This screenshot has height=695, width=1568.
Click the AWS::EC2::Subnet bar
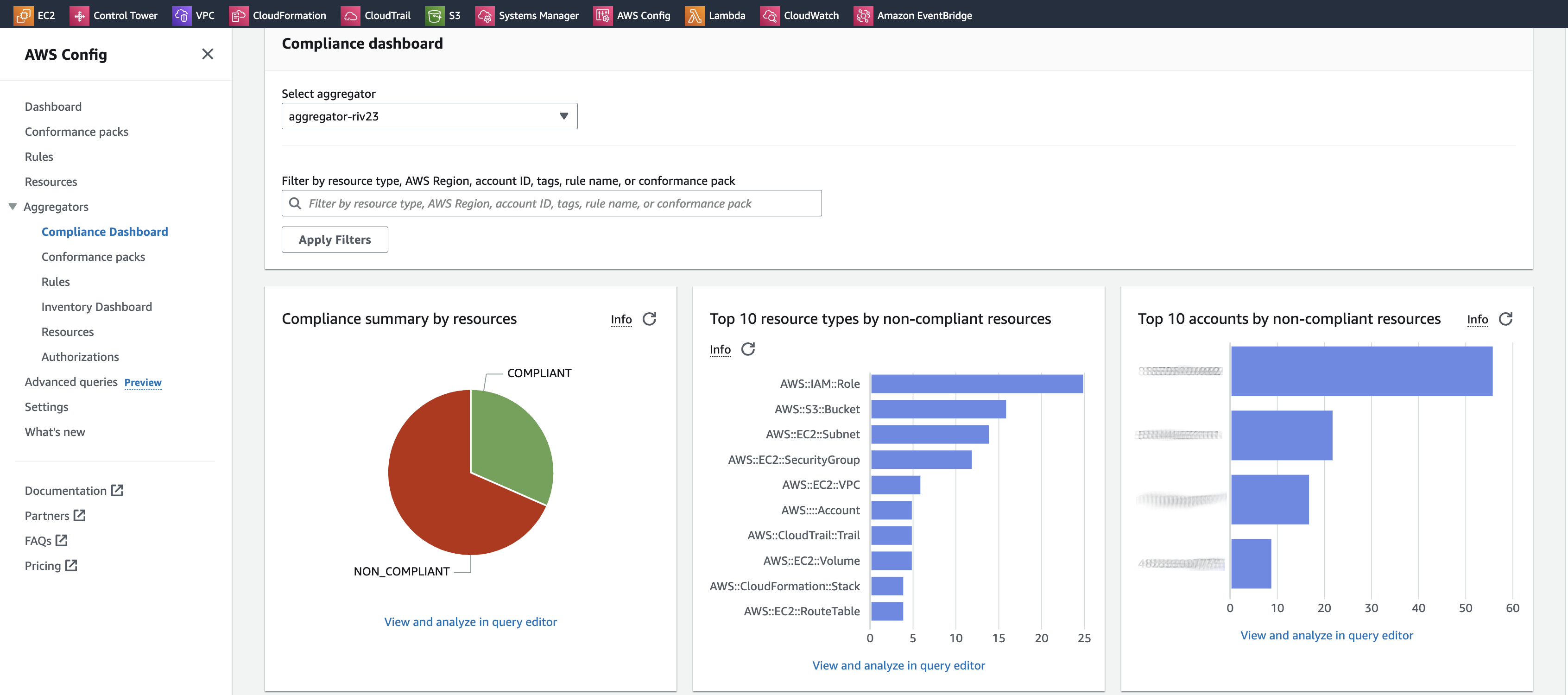[x=929, y=434]
